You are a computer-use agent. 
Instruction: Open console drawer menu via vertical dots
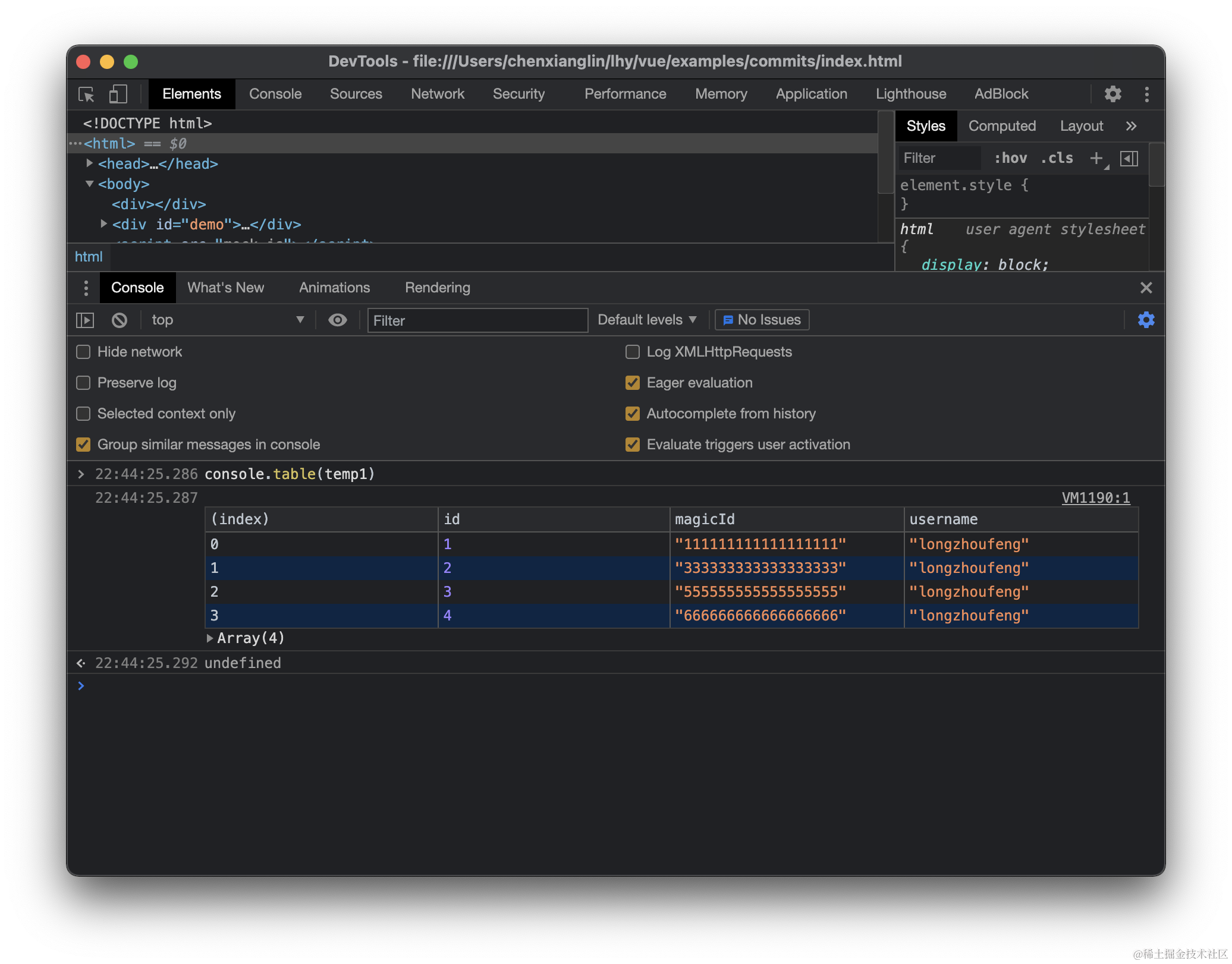pyautogui.click(x=86, y=288)
